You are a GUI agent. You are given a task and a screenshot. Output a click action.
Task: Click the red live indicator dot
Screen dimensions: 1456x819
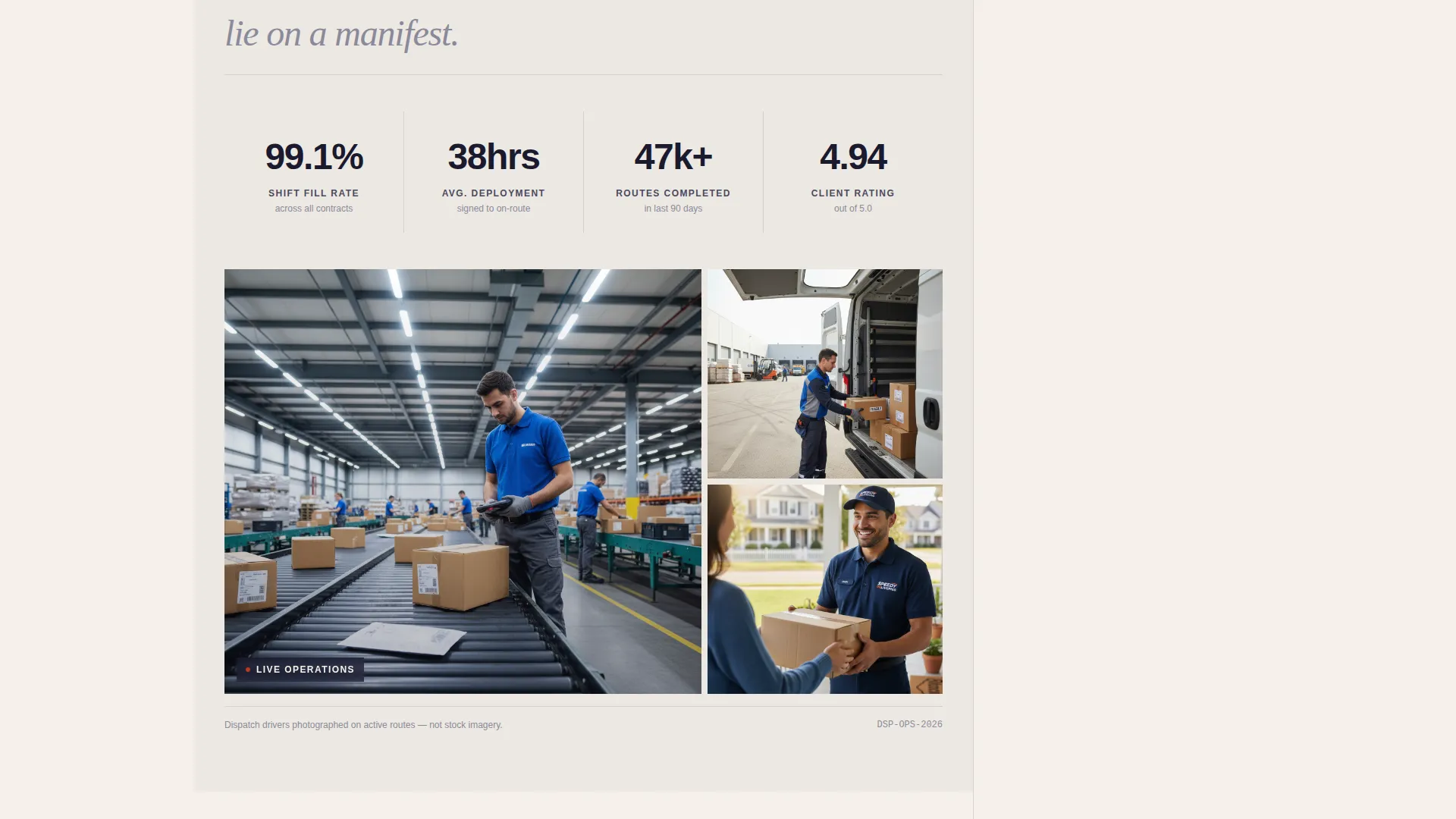(248, 670)
